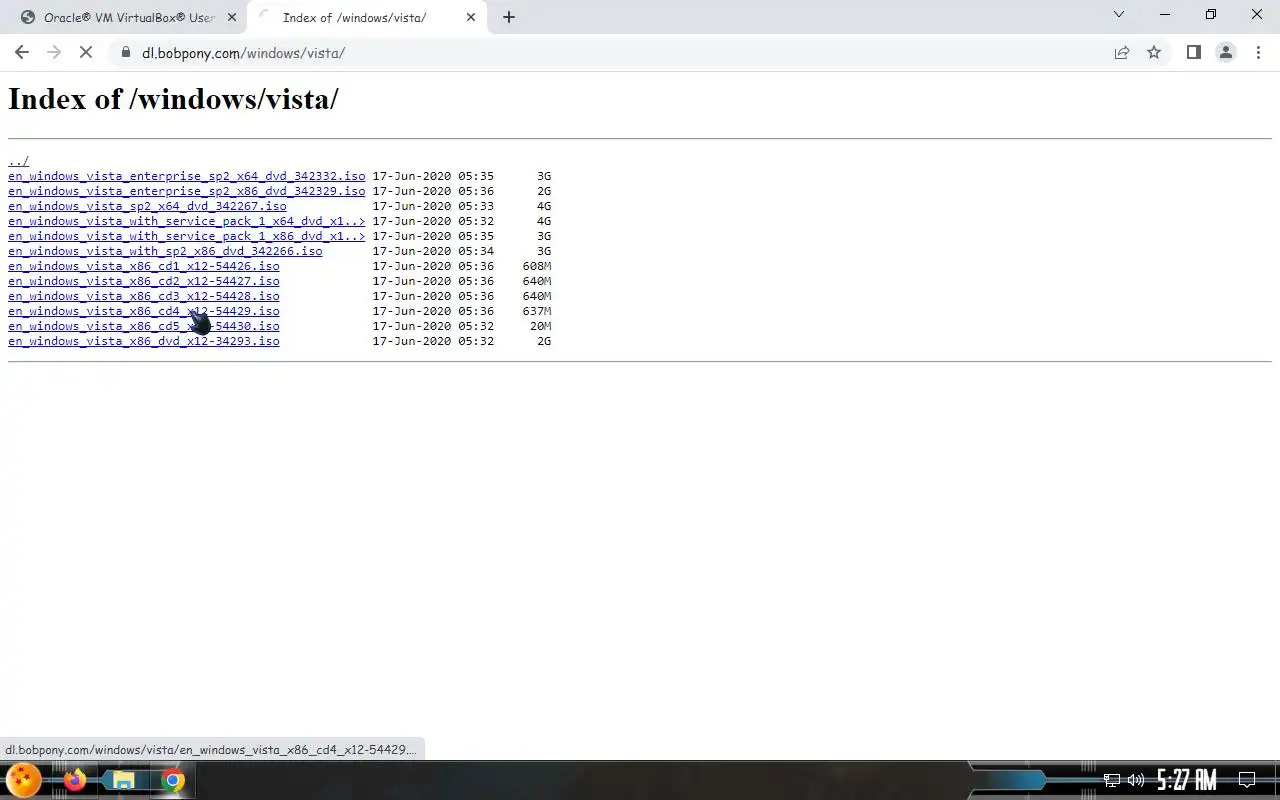Viewport: 1280px width, 800px height.
Task: Download en_windows_vista_x86_dvd_x12-34293.iso
Action: [x=144, y=341]
